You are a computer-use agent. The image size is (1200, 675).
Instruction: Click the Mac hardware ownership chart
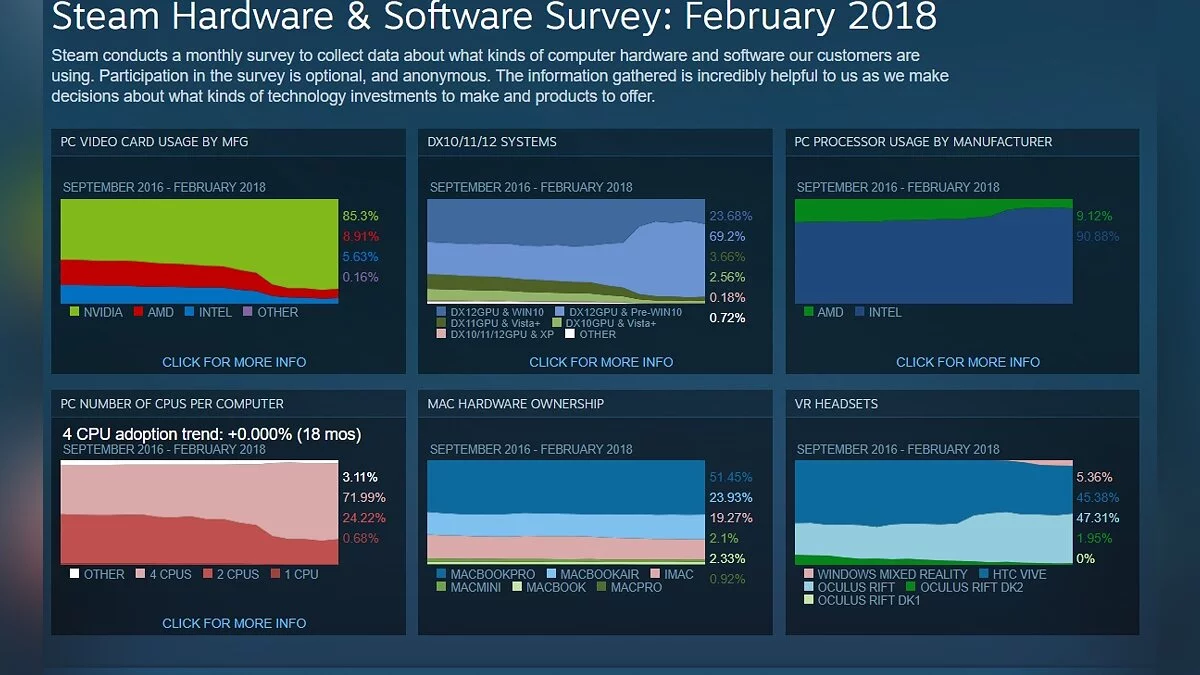pos(566,512)
